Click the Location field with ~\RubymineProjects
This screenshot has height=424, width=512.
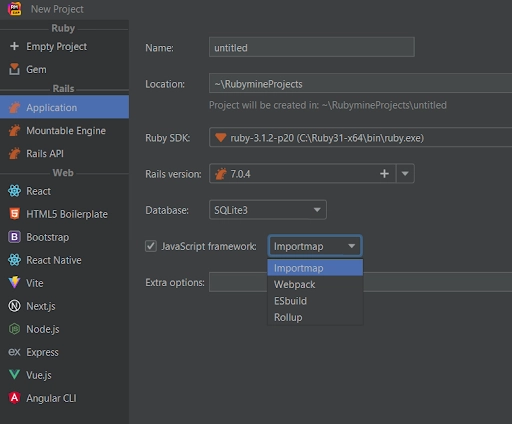click(360, 83)
